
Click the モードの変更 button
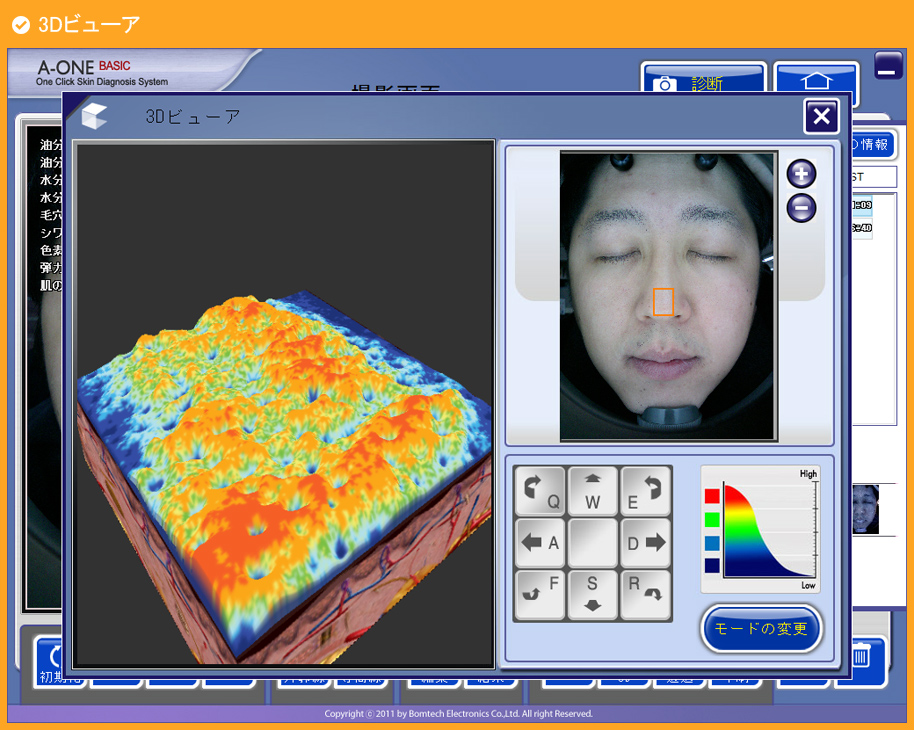[761, 629]
